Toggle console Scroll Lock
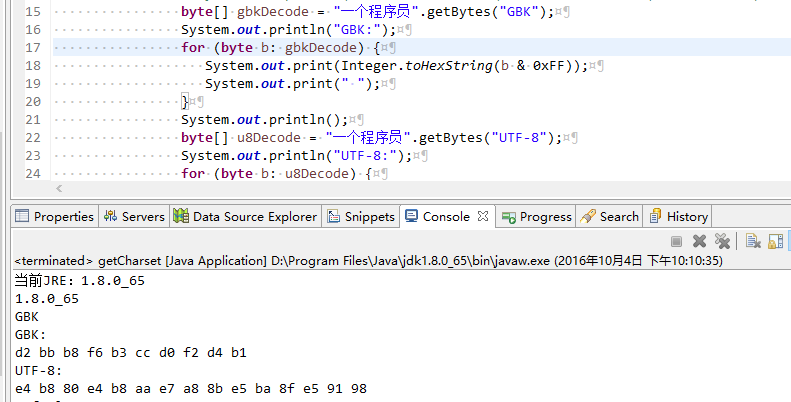 (775, 241)
